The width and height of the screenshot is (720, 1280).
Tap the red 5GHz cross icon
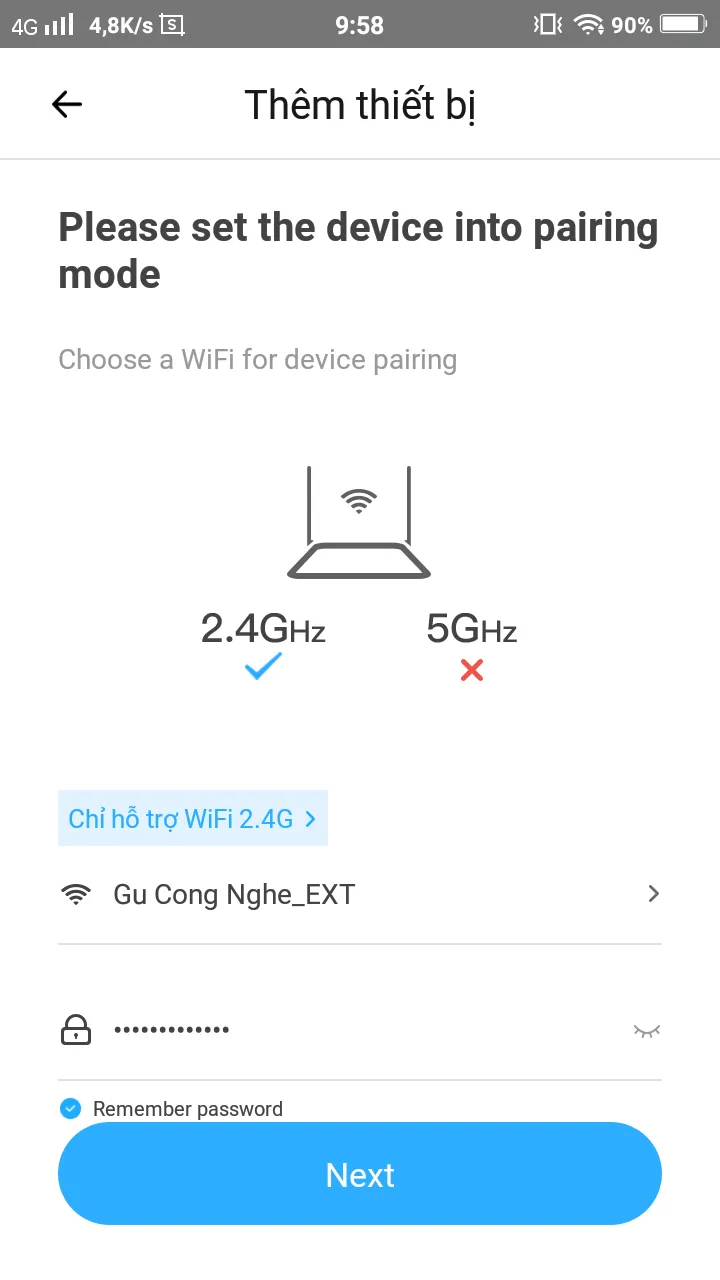click(x=472, y=669)
